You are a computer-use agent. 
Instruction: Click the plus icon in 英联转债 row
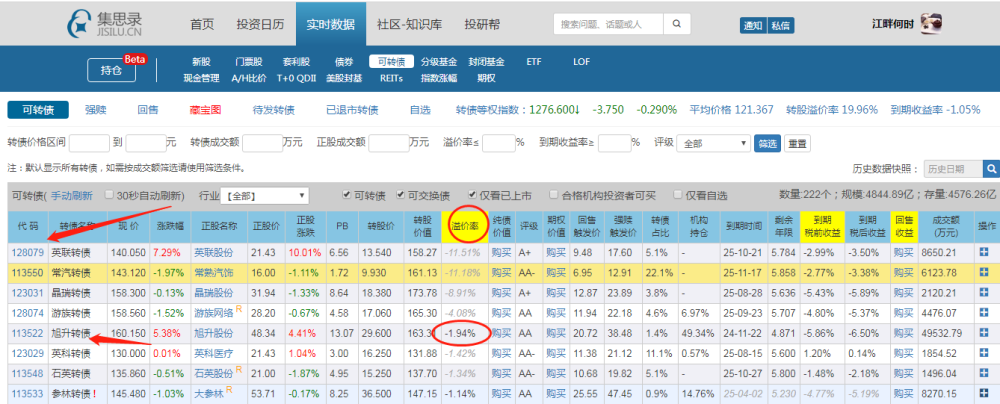pos(984,253)
